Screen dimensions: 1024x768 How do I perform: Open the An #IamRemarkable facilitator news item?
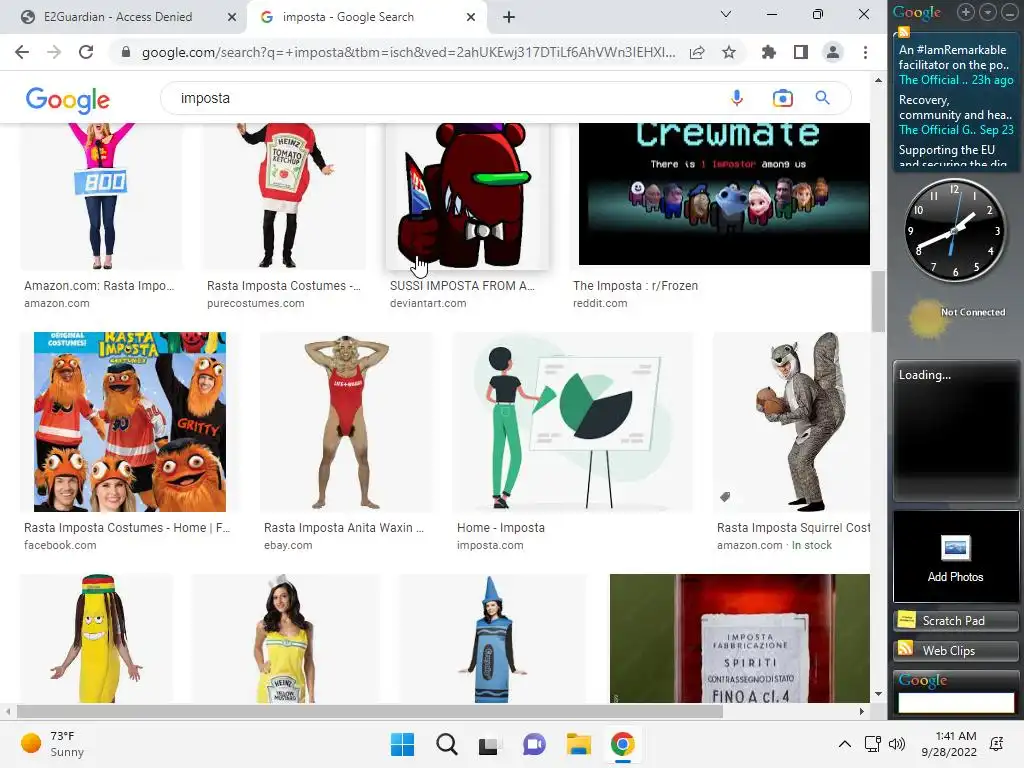[x=955, y=65]
